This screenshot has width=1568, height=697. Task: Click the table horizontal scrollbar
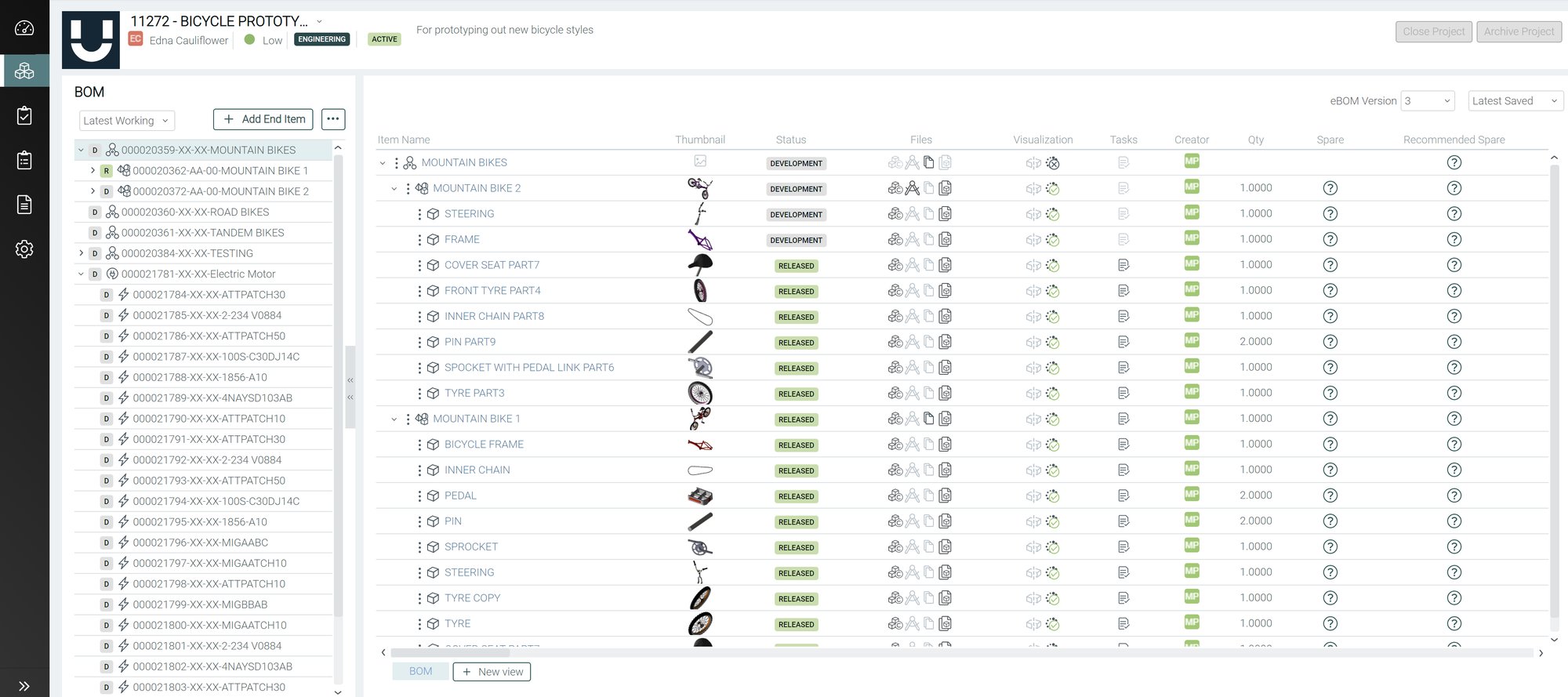[x=450, y=652]
